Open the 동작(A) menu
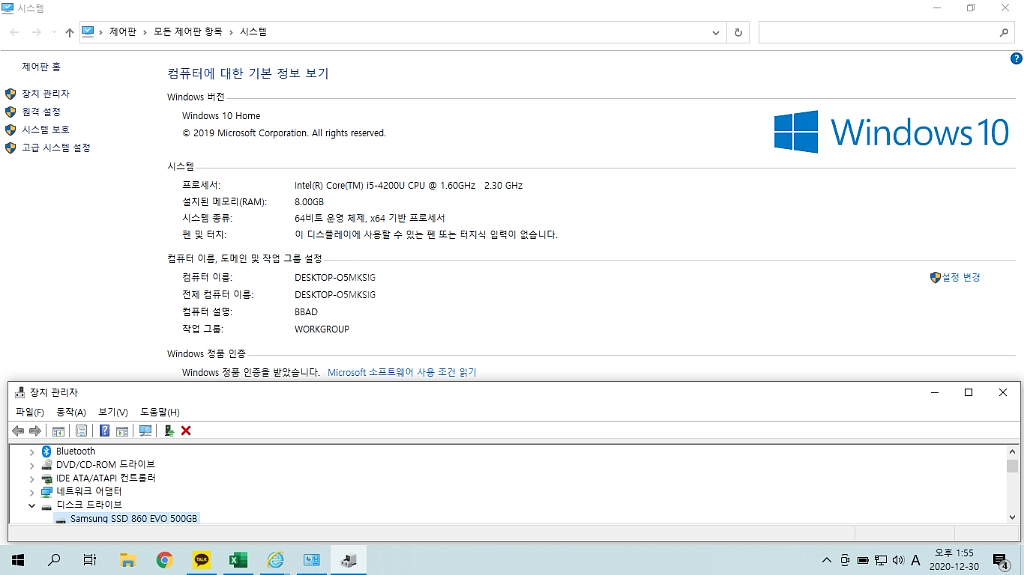1024x575 pixels. click(71, 412)
